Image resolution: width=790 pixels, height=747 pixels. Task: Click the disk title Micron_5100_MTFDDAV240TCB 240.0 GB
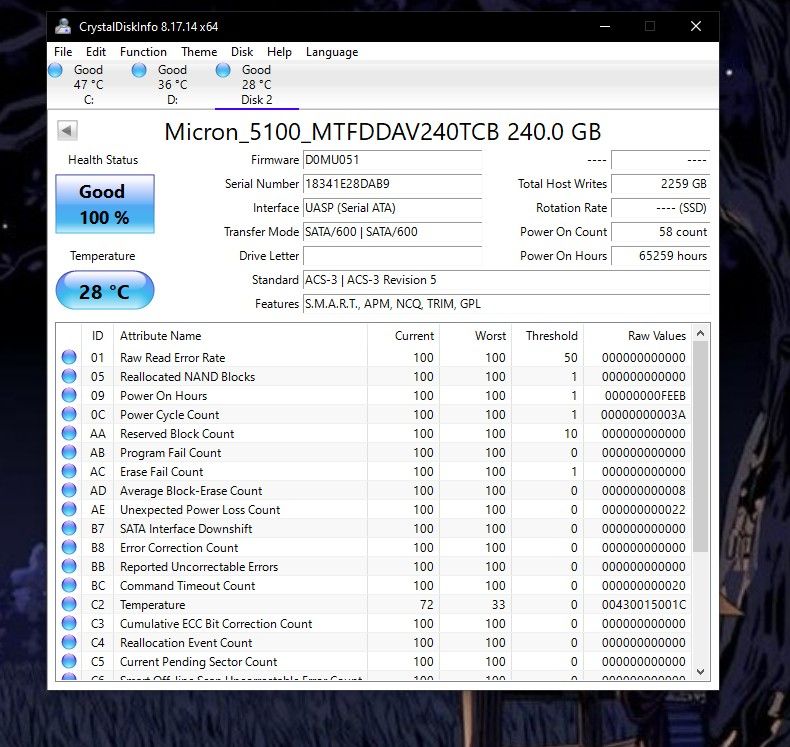(x=383, y=132)
